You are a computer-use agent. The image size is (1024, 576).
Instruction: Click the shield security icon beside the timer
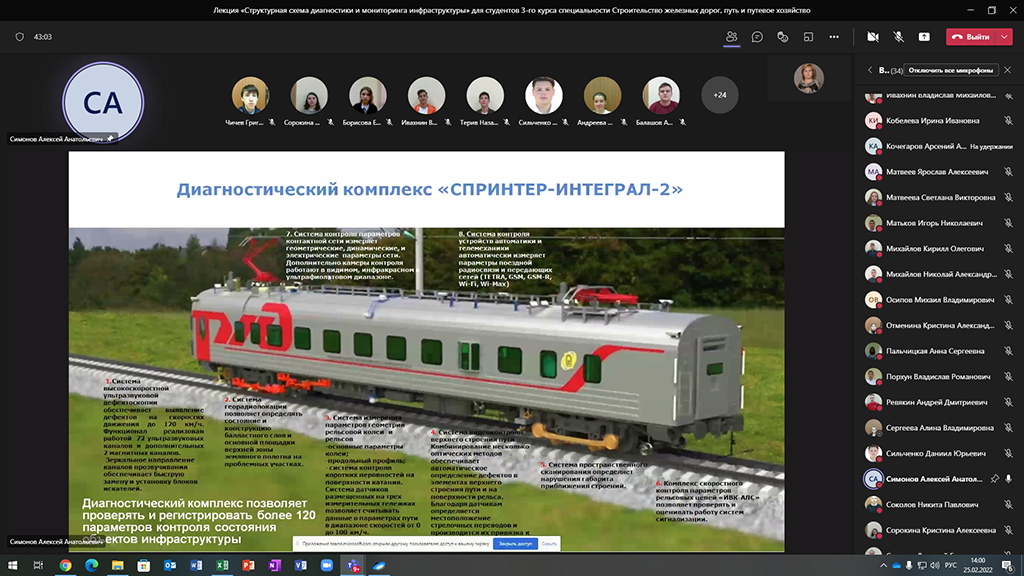click(20, 37)
